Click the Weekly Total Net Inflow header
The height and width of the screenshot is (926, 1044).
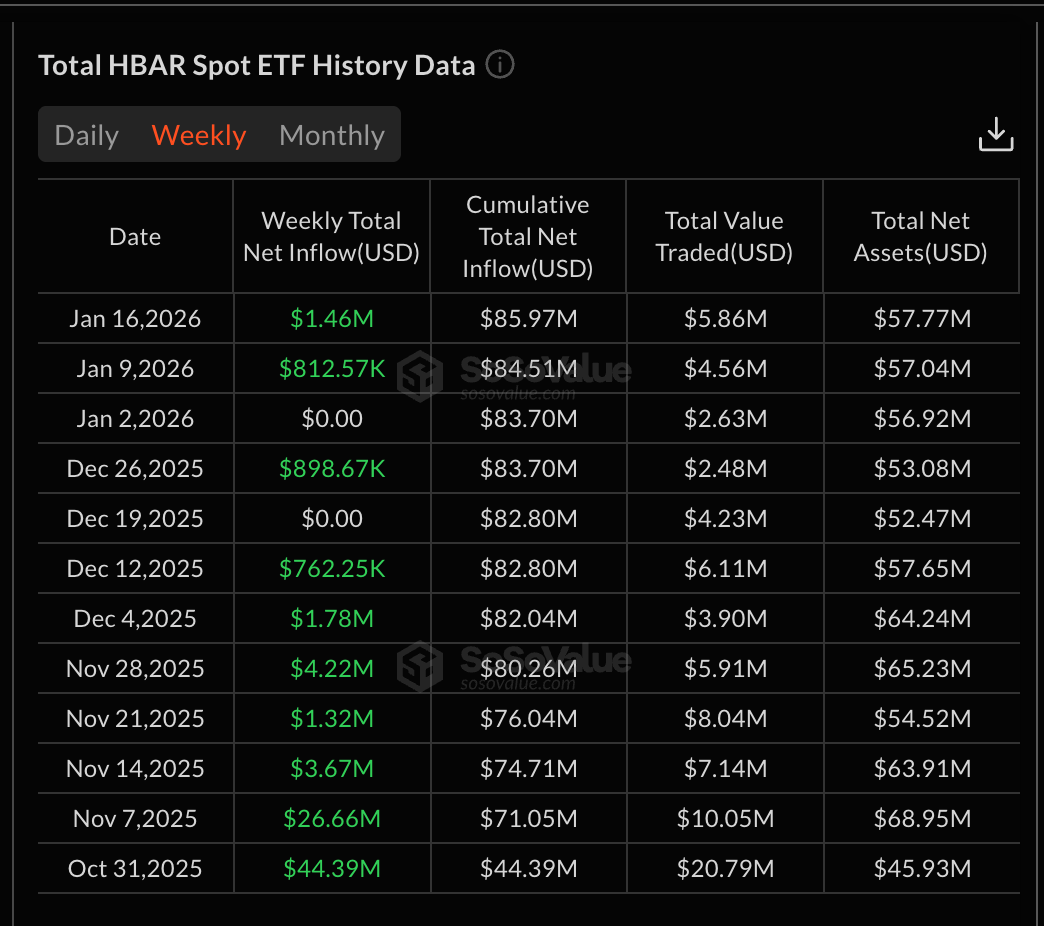pyautogui.click(x=331, y=236)
